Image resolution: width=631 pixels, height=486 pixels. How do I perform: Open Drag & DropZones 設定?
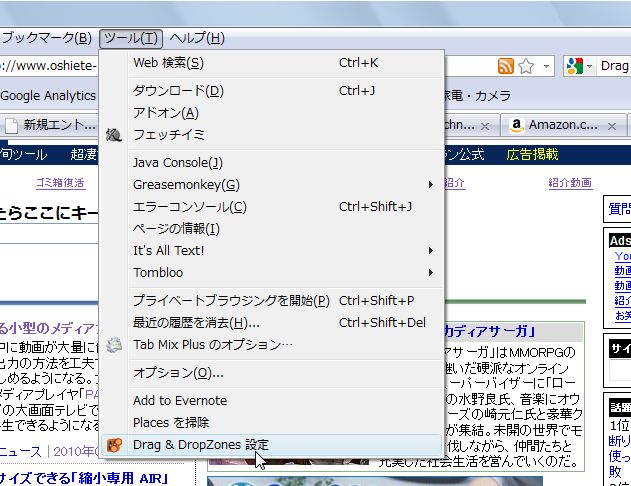pos(272,445)
